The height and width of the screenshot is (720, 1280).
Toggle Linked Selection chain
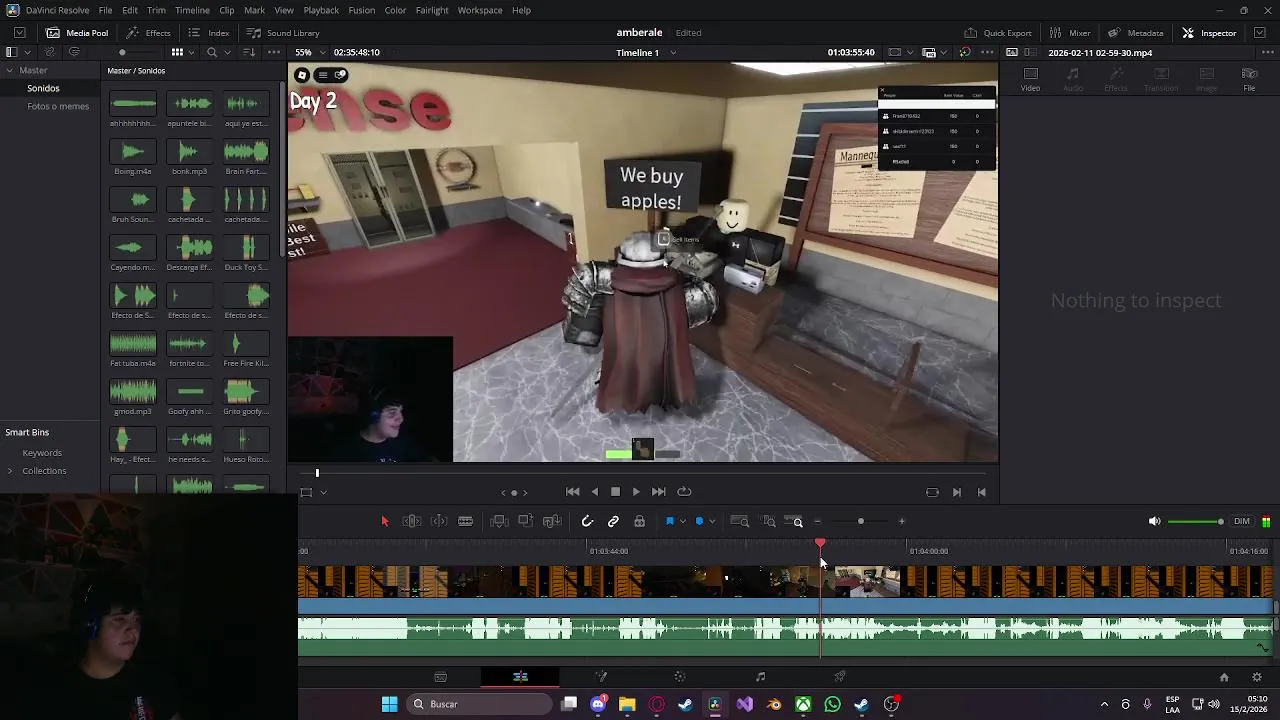point(613,521)
